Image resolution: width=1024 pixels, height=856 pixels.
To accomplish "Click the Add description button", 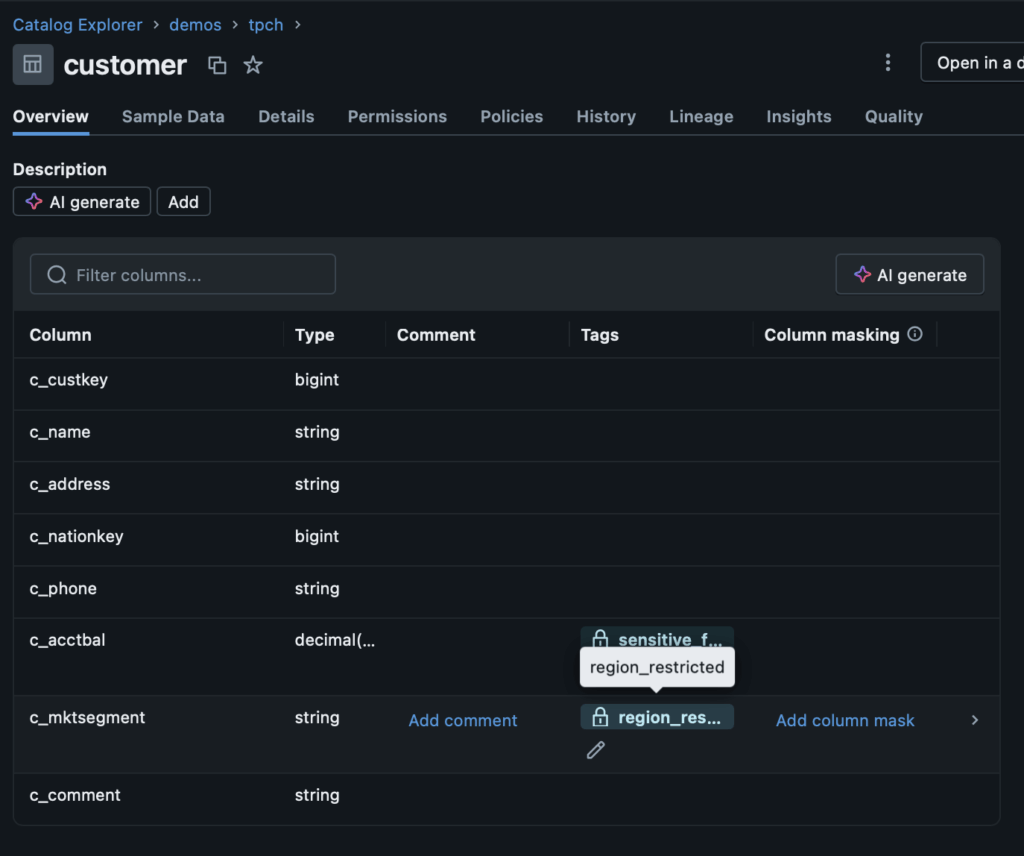I will tap(183, 202).
